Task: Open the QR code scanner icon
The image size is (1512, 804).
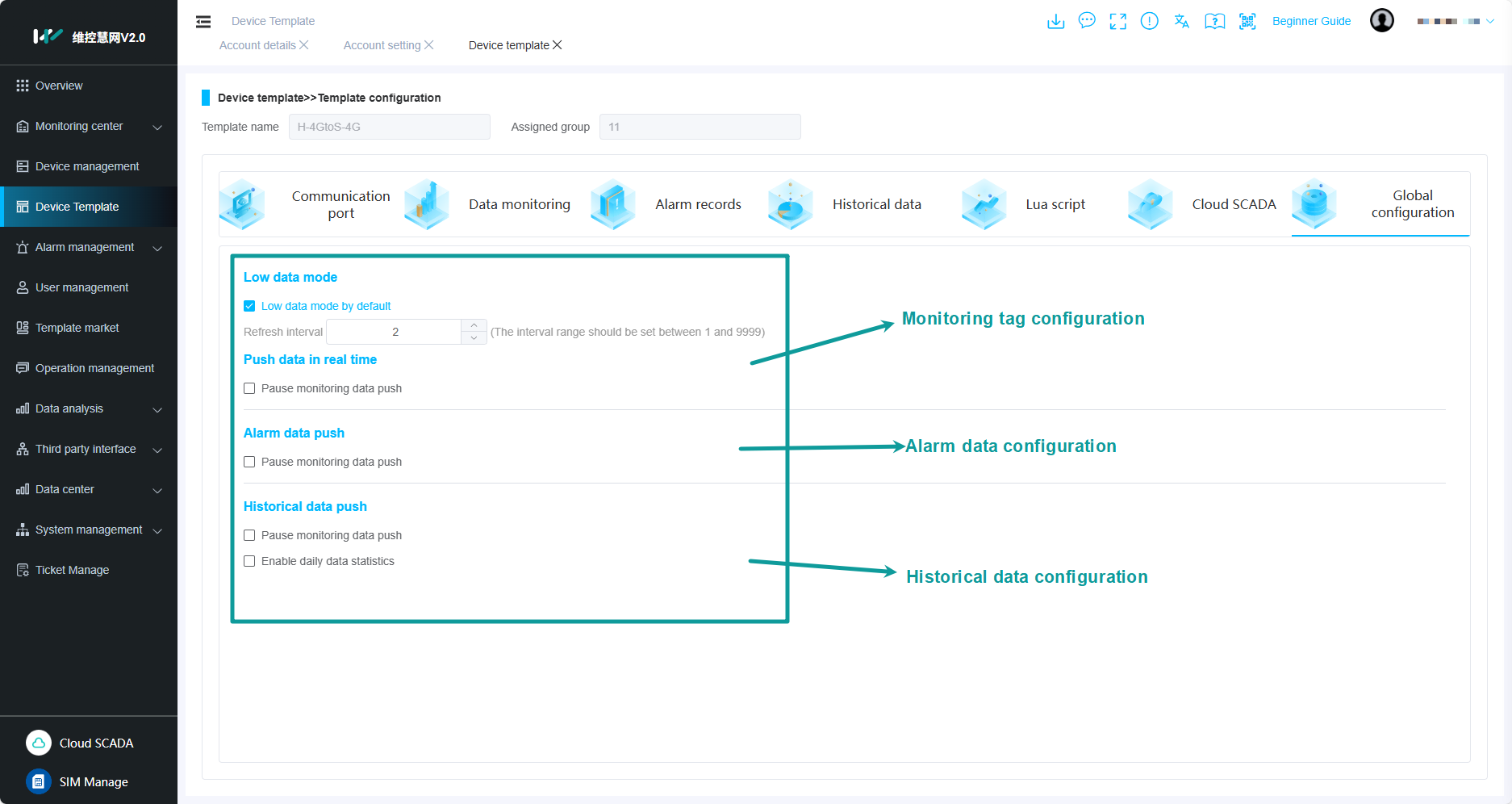Action: (x=1247, y=21)
